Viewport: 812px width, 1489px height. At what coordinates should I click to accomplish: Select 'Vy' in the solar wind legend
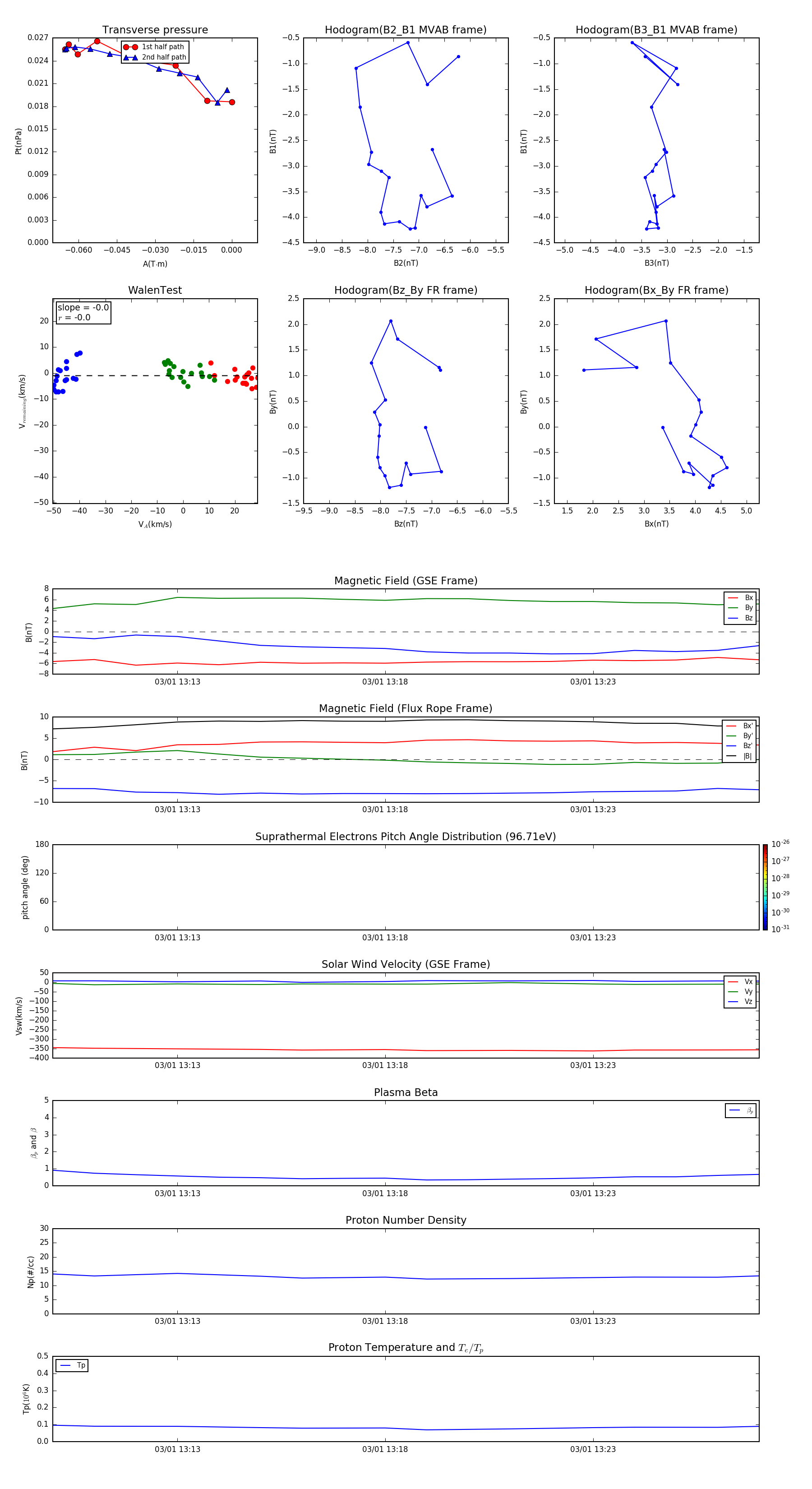click(x=740, y=991)
